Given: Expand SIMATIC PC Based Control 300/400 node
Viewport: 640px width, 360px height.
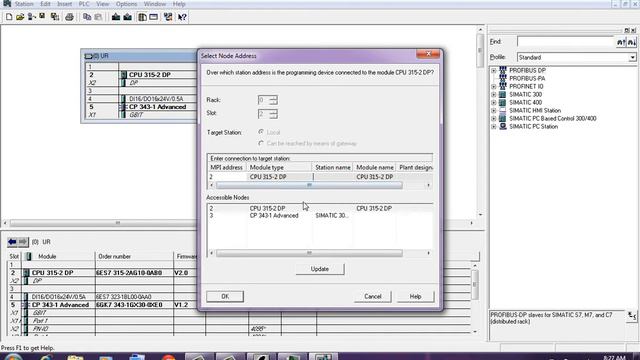Looking at the screenshot, I should click(x=494, y=118).
